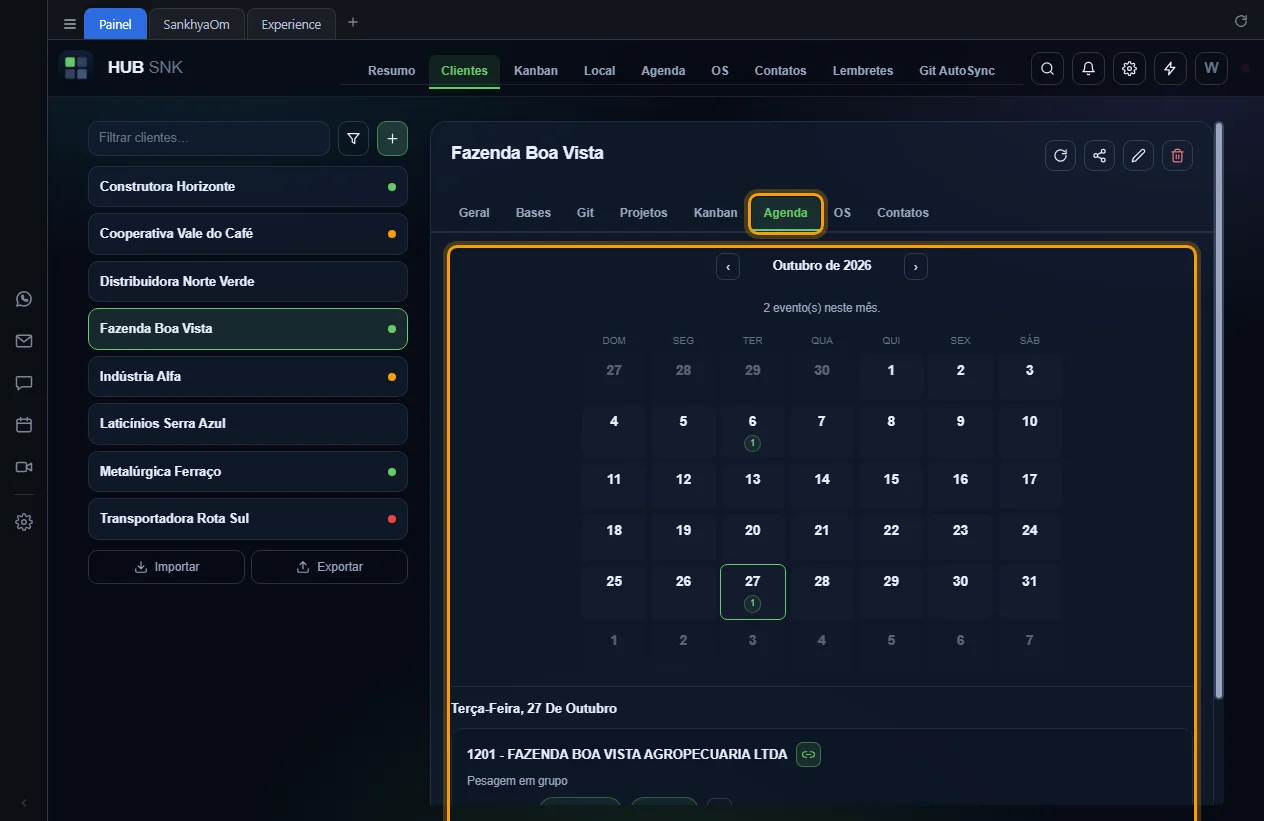This screenshot has height=821, width=1264.
Task: Open the settings gear in left sidebar
Action: point(24,522)
